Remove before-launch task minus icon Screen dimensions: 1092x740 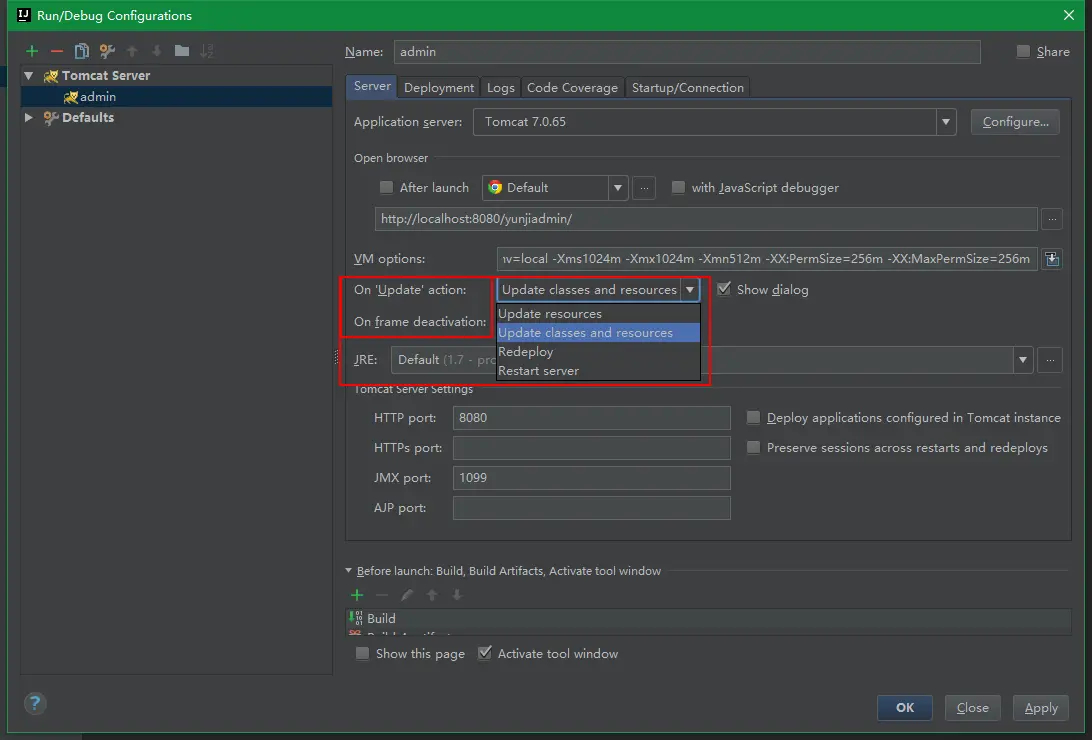click(382, 595)
